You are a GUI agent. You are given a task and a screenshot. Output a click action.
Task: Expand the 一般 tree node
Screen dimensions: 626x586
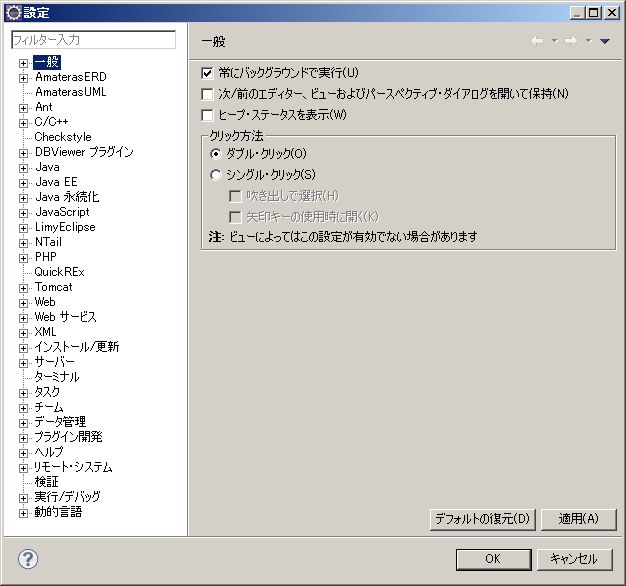click(x=23, y=63)
